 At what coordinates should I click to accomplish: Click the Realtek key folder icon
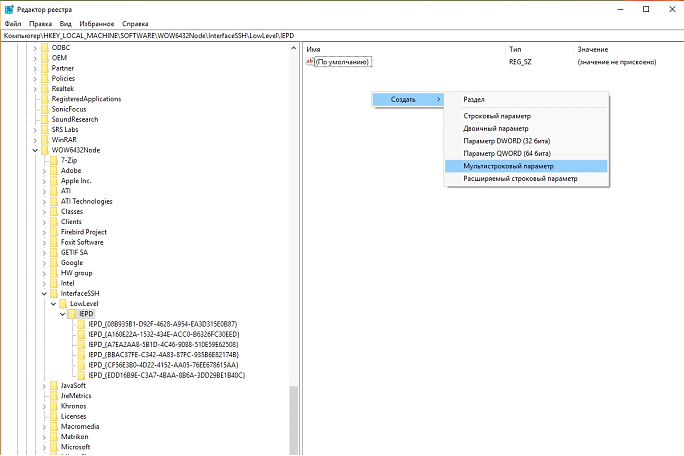[44, 88]
